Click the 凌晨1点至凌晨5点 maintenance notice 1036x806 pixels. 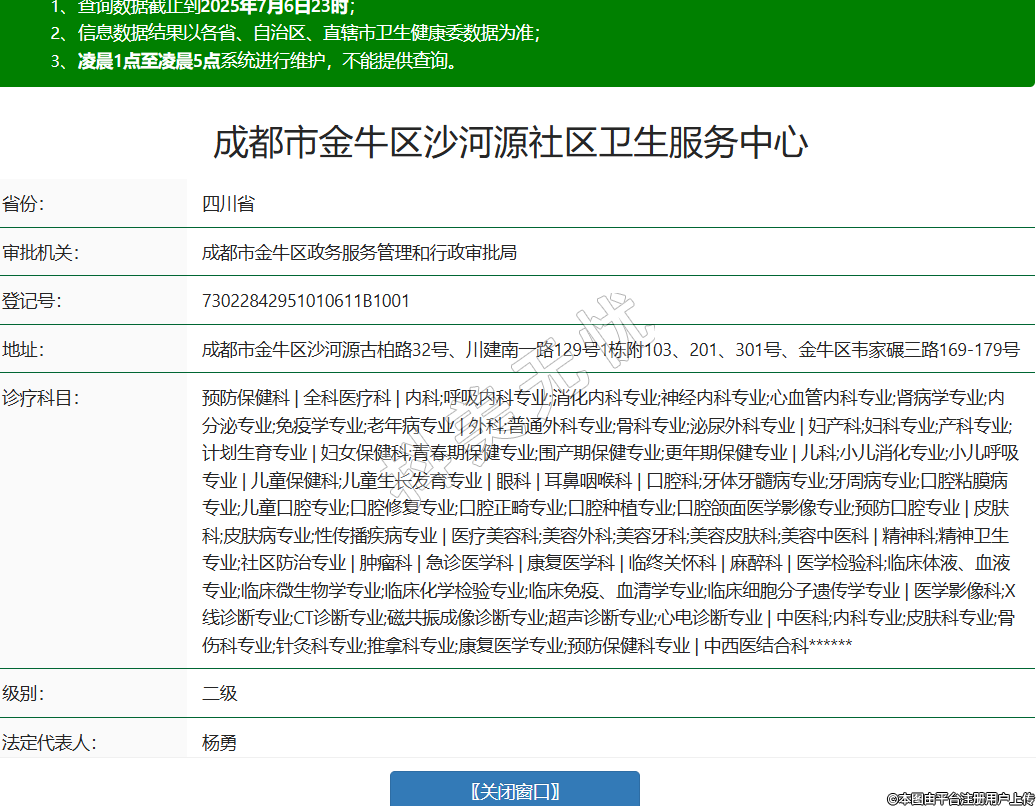[149, 61]
